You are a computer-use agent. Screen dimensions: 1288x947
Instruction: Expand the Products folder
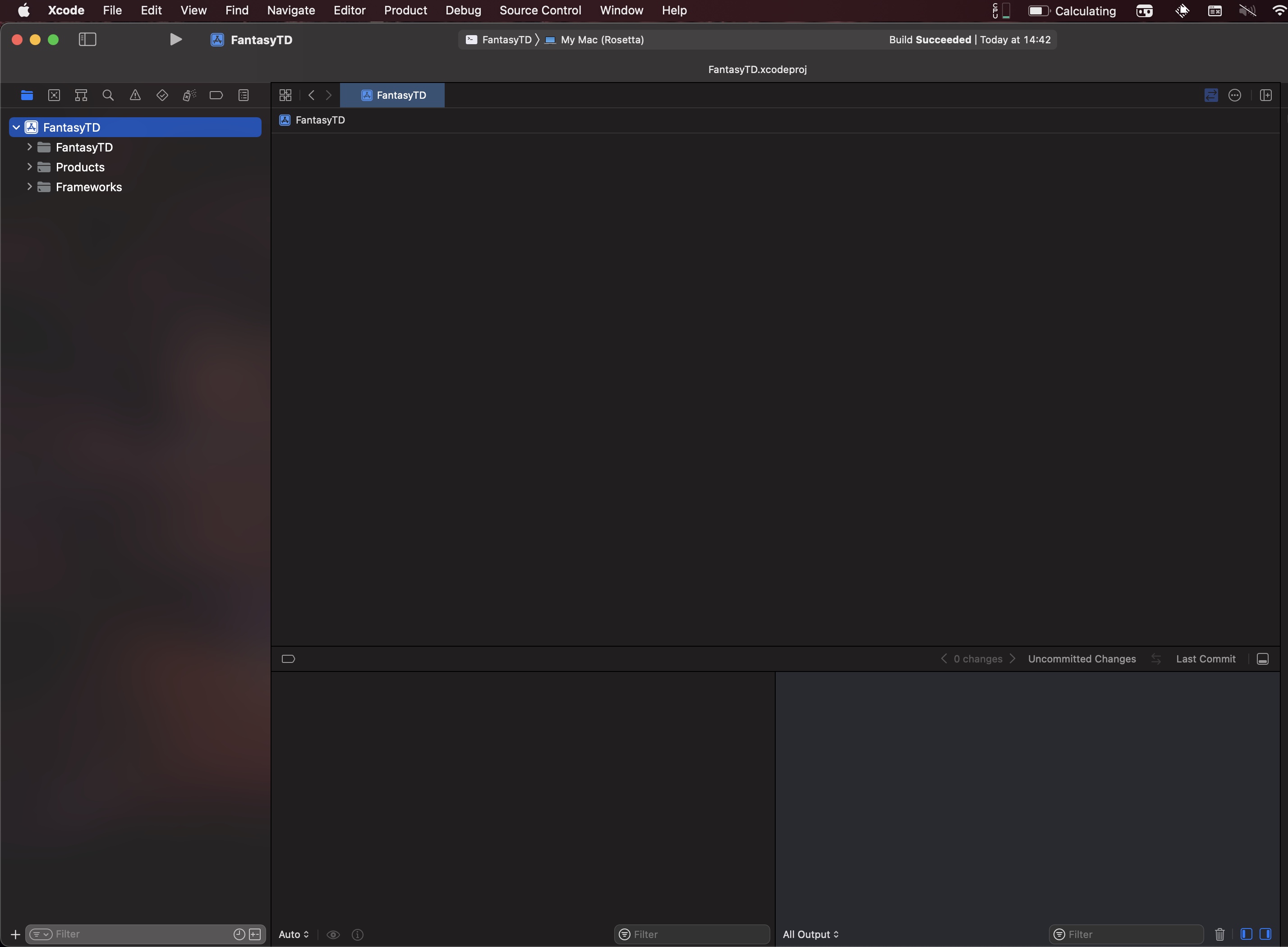tap(29, 167)
